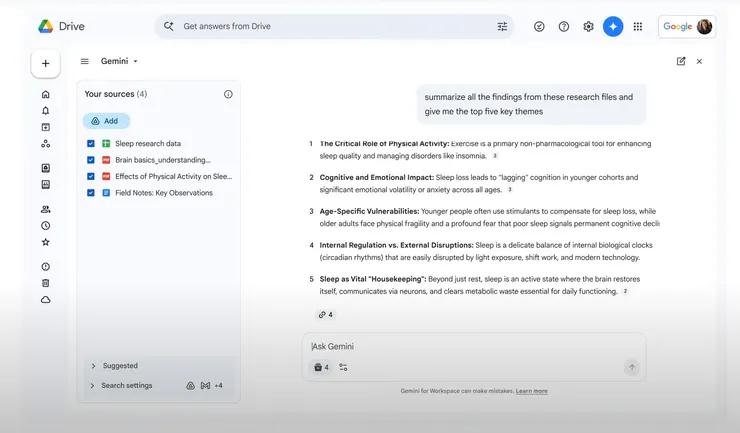Uncheck Brain basics_understanding source
Viewport: 740px width, 433px height.
tap(91, 160)
